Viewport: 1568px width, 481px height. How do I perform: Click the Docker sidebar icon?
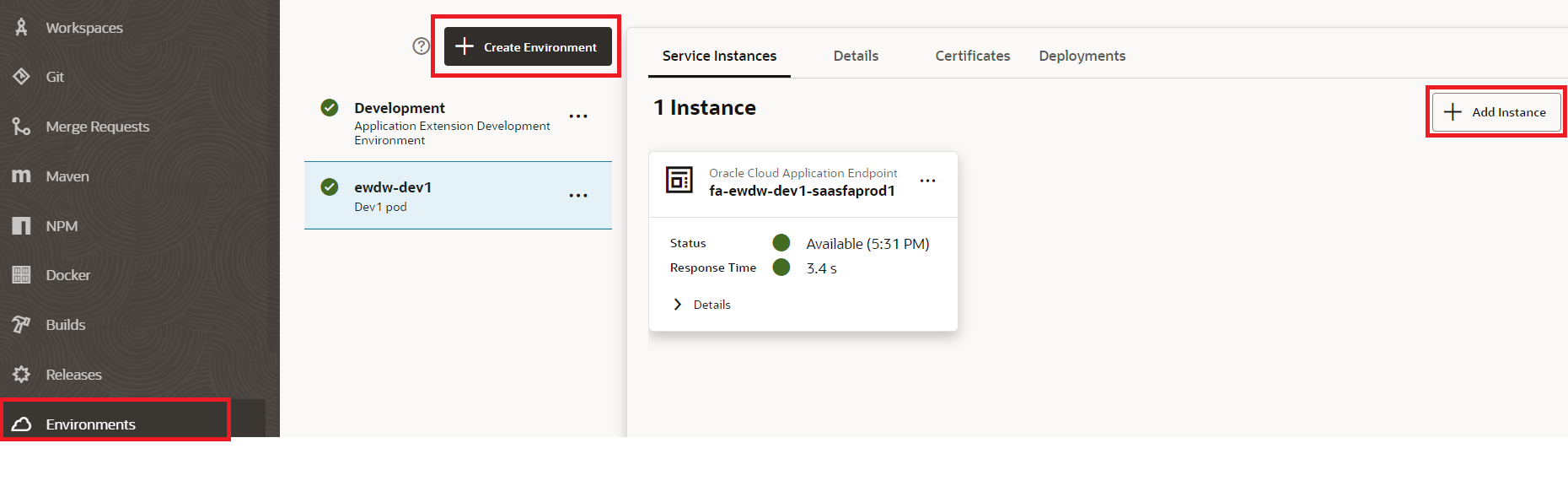tap(21, 275)
